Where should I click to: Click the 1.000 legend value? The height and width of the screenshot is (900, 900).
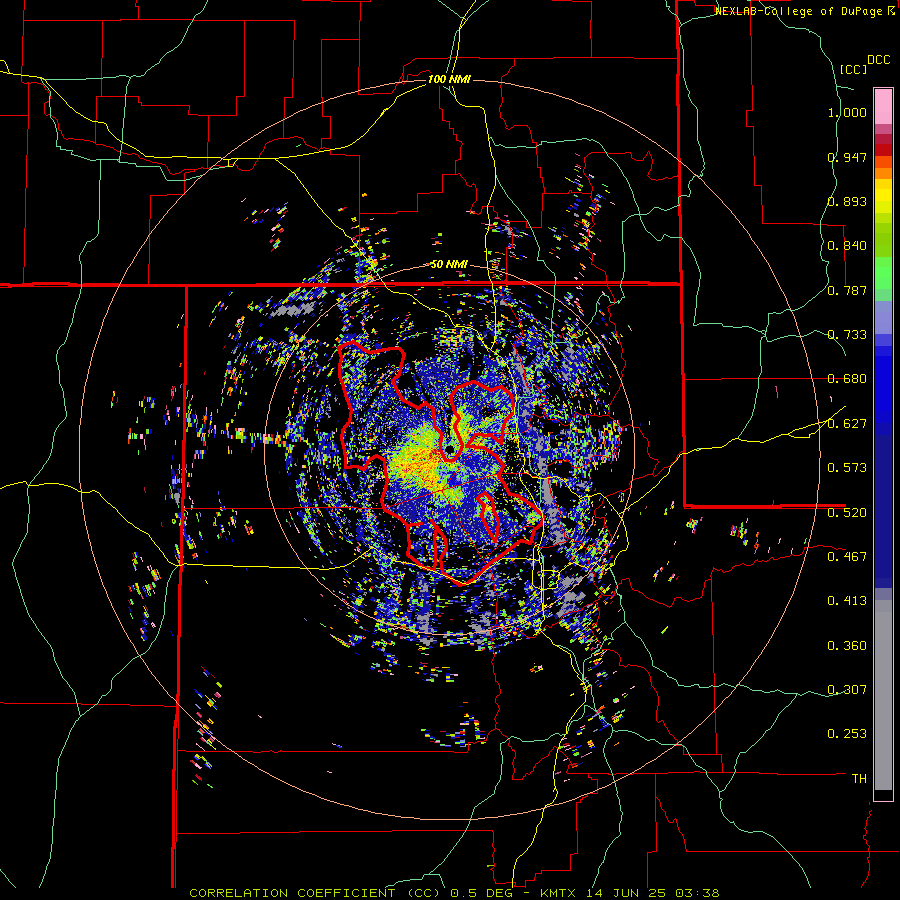(847, 112)
